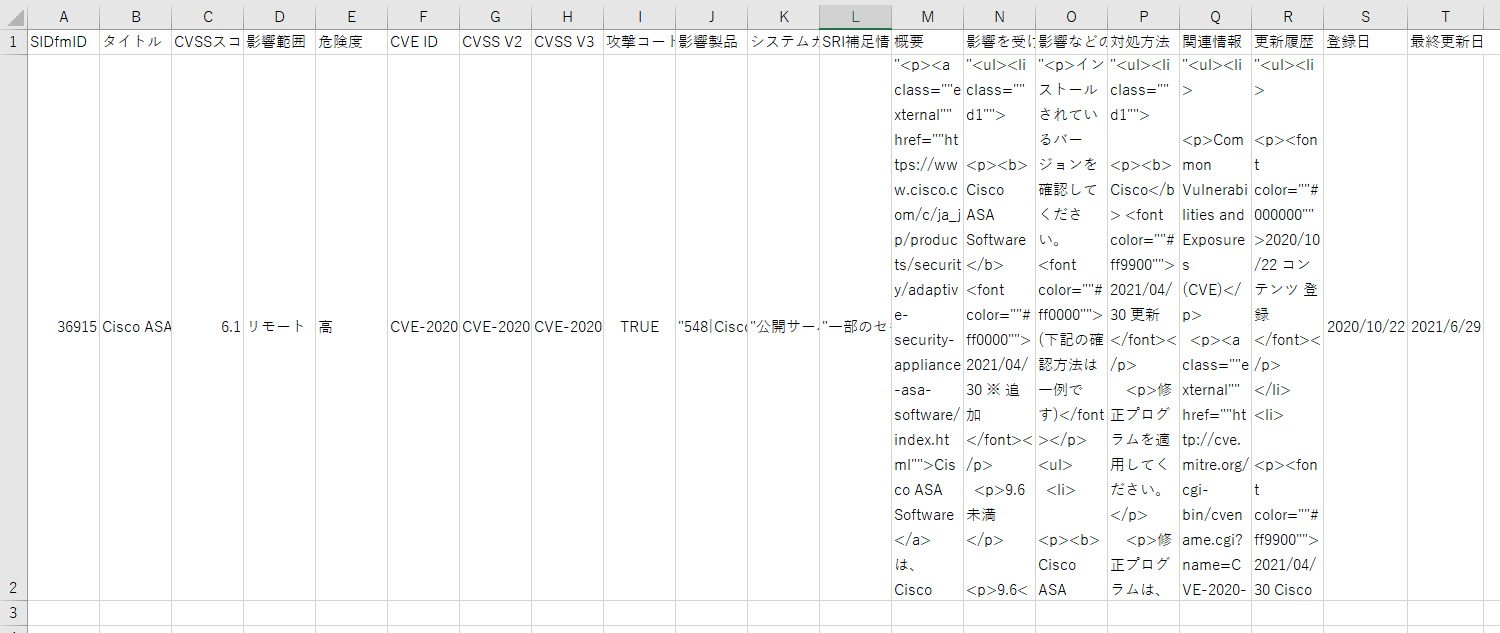Select row 3 header
This screenshot has height=633, width=1500.
coord(14,612)
